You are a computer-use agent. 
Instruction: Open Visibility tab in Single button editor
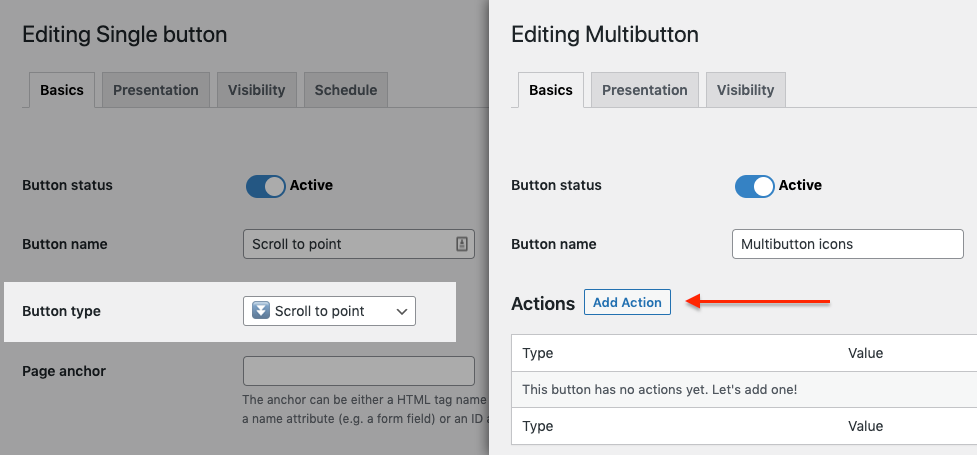(256, 90)
